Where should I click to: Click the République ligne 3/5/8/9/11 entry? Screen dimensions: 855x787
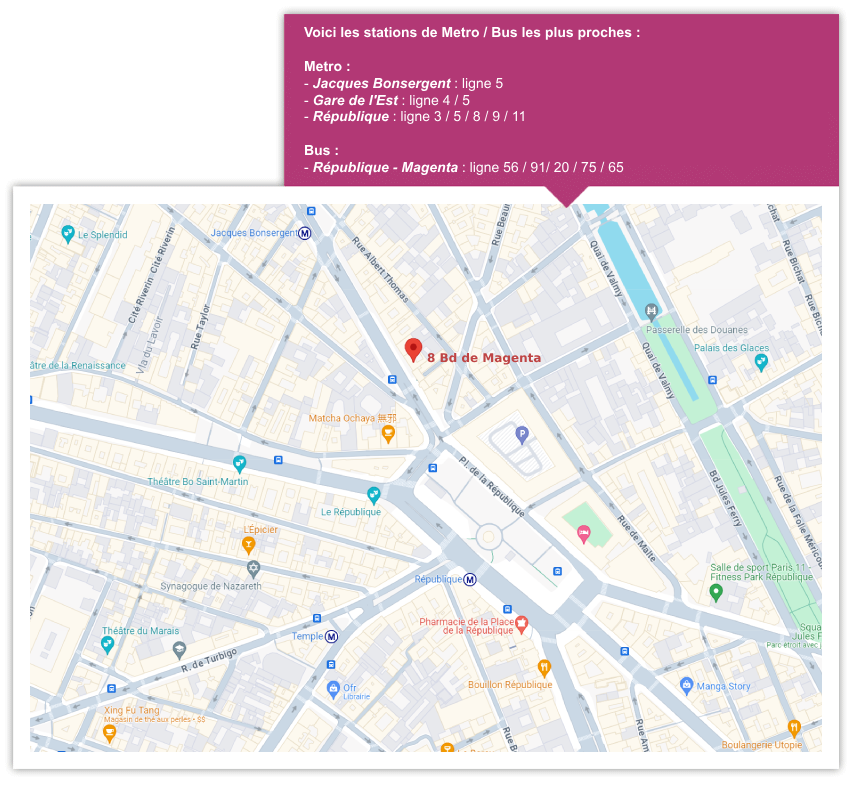coord(414,117)
